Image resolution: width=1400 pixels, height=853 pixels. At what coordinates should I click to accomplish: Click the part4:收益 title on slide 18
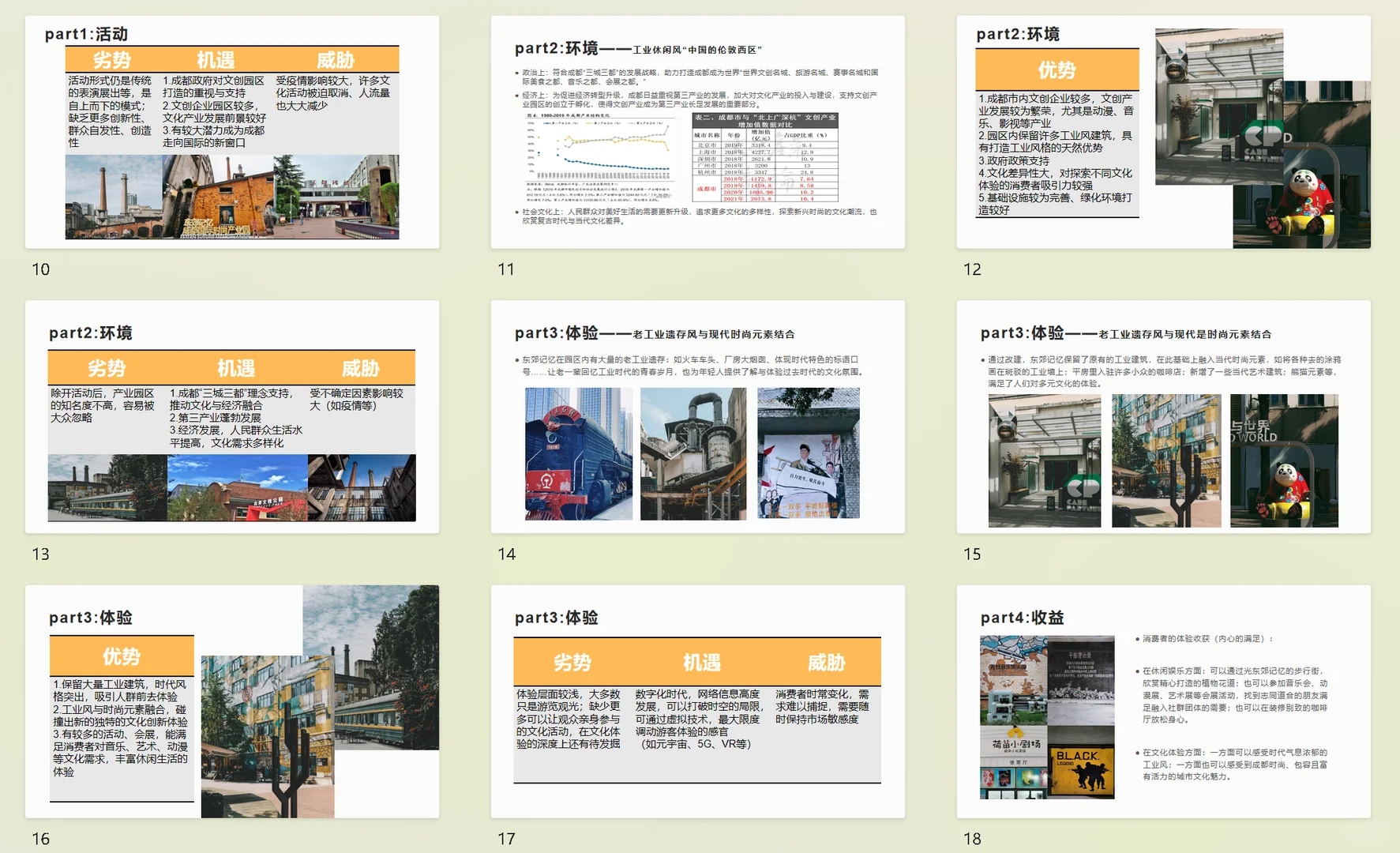click(1022, 618)
